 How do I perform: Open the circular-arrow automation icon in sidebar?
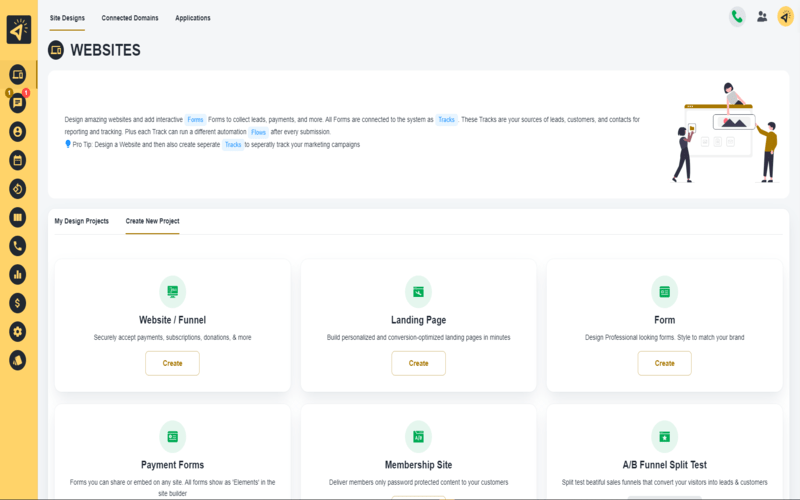17,189
